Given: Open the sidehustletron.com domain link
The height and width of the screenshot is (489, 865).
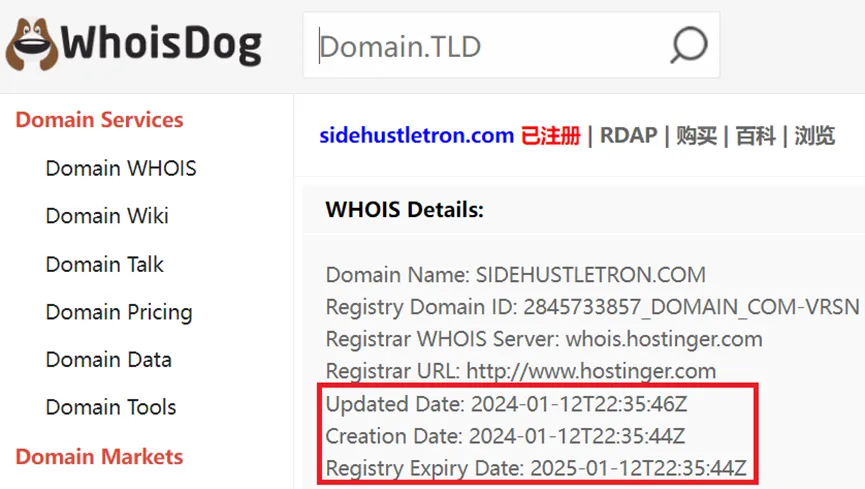Looking at the screenshot, I should pyautogui.click(x=417, y=135).
